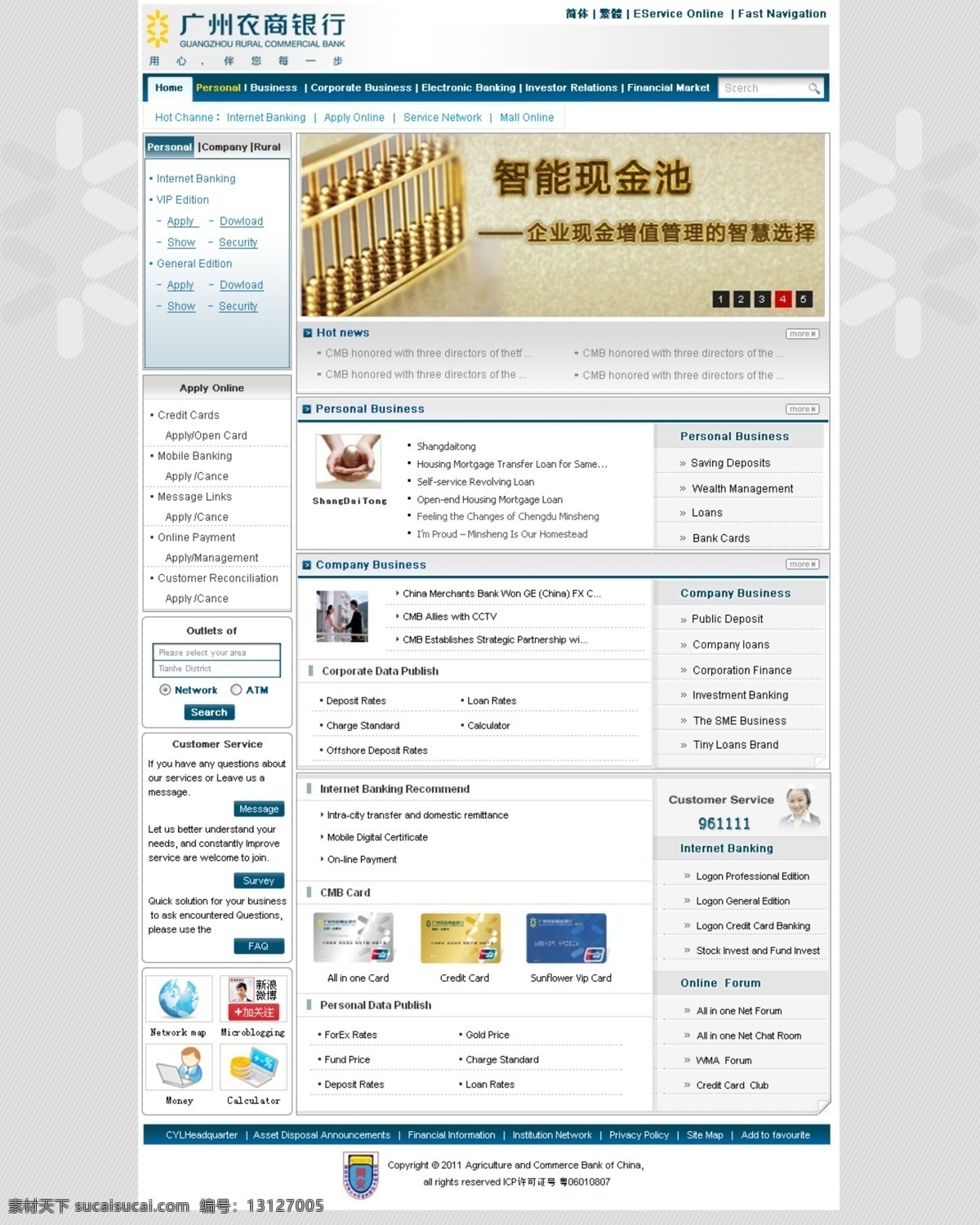Viewport: 980px width, 1225px height.
Task: Open the Money icon
Action: coord(179,1067)
